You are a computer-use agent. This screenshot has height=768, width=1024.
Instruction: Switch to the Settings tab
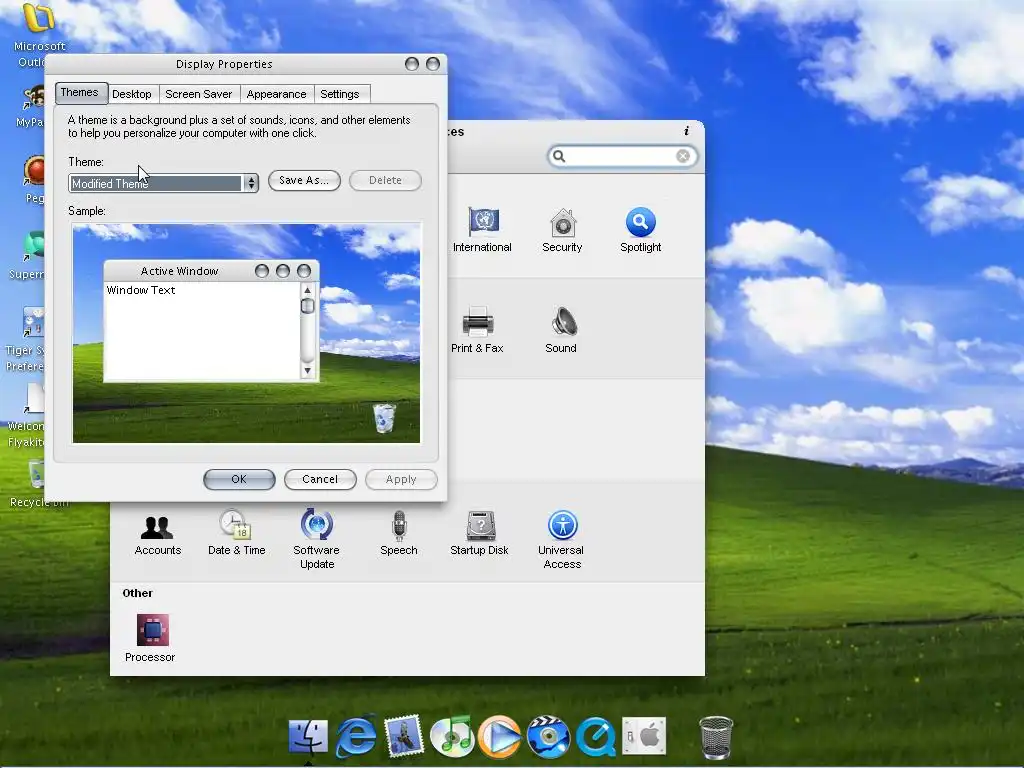[x=340, y=94]
